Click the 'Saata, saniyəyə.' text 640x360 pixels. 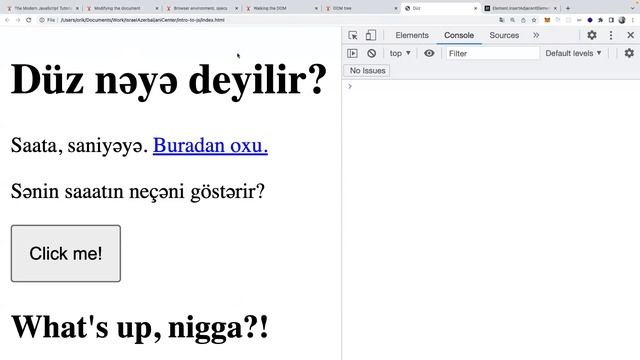coord(79,146)
